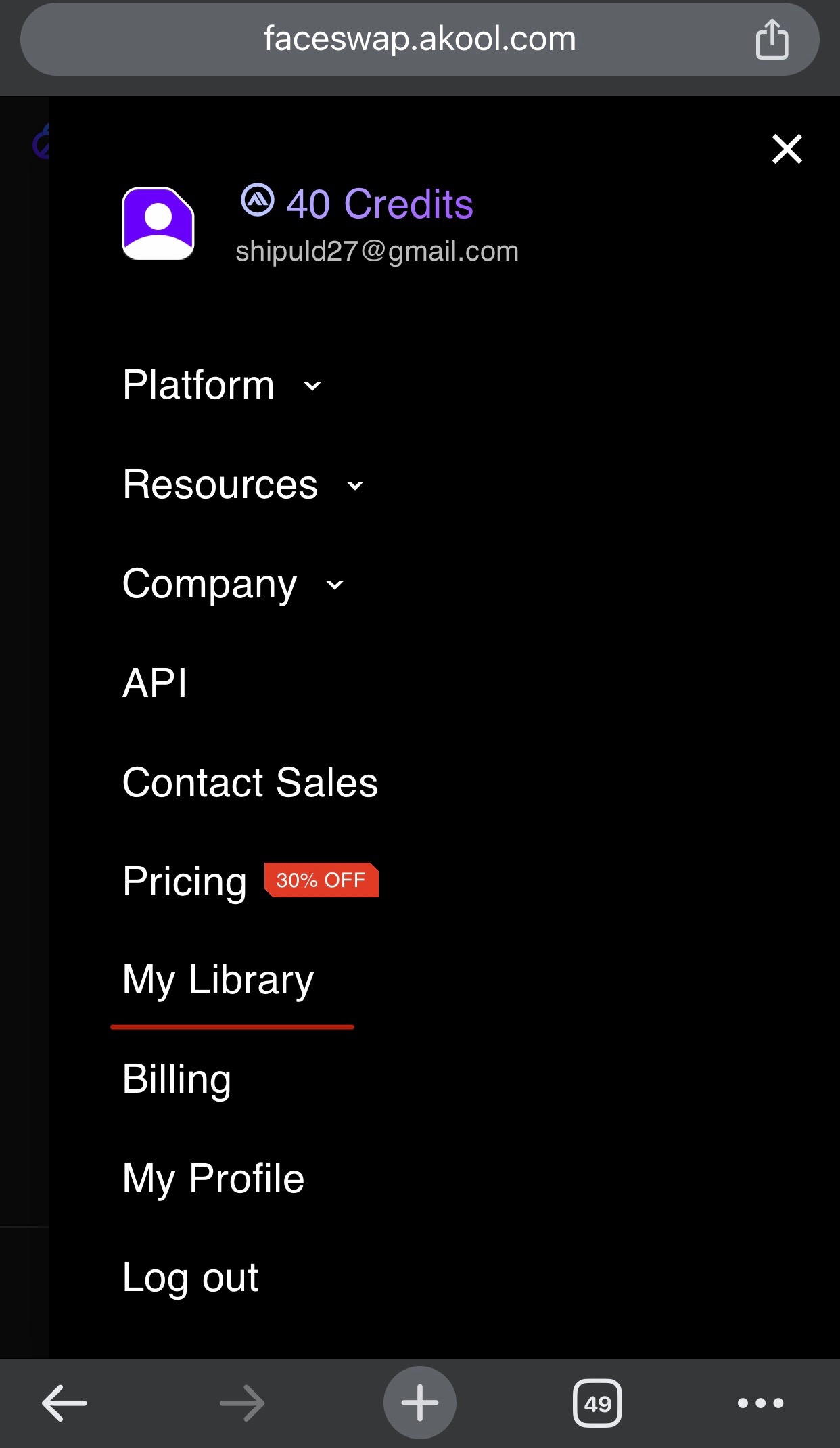Viewport: 840px width, 1448px height.
Task: Open the browser three-dot more menu
Action: click(x=760, y=1403)
